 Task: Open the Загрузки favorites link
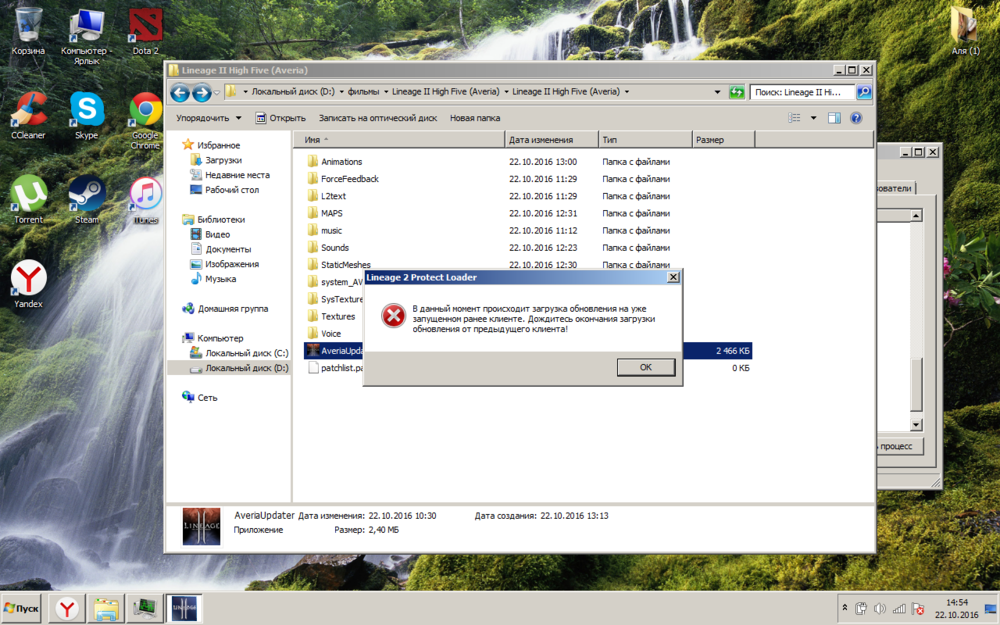point(223,160)
